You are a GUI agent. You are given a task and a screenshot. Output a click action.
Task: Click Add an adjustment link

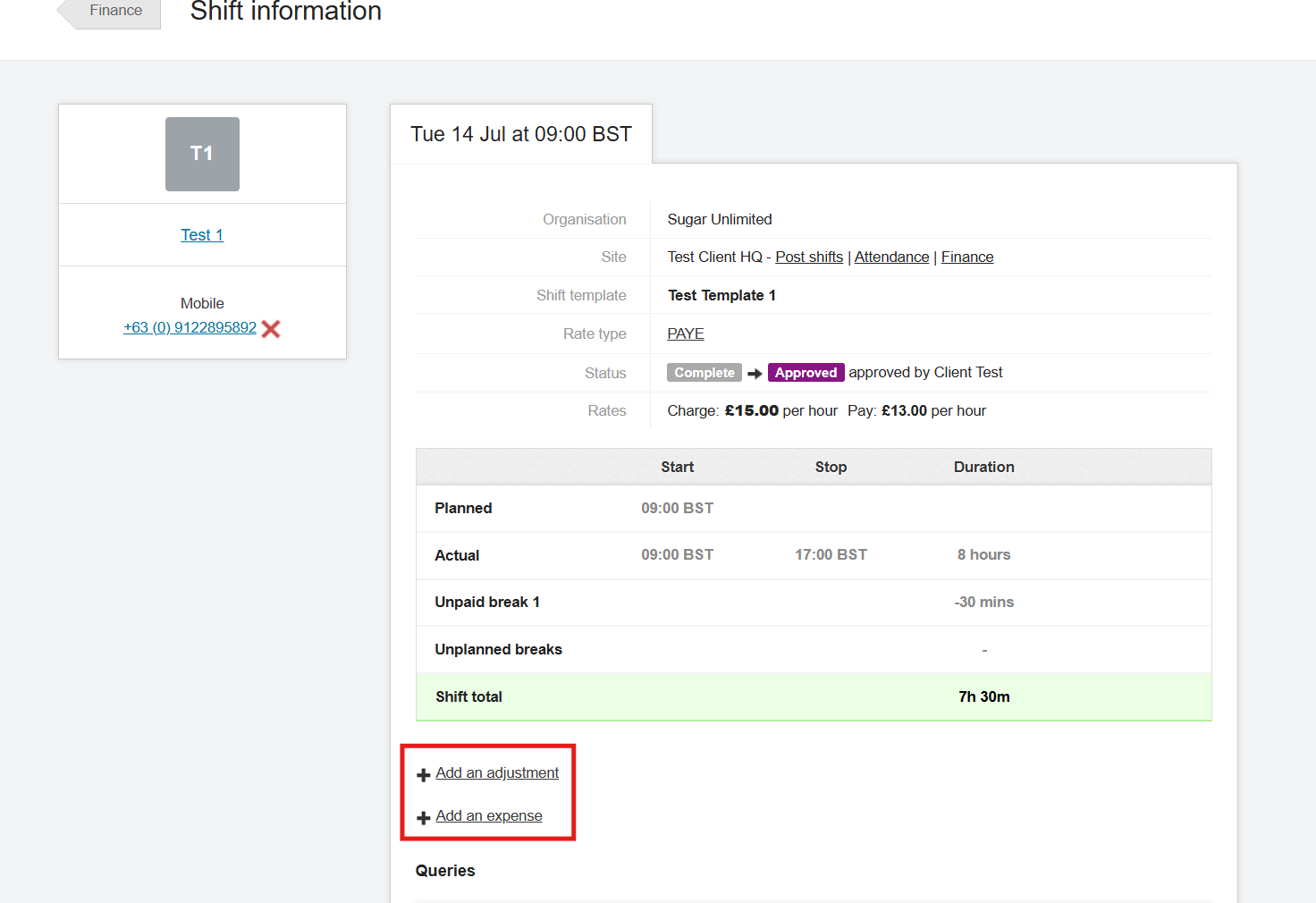click(497, 772)
